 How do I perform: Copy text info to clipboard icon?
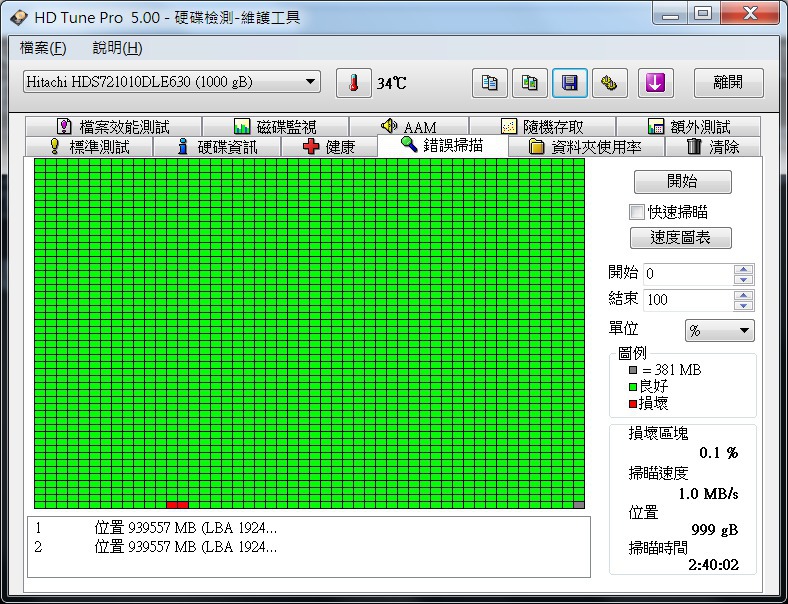tap(489, 83)
